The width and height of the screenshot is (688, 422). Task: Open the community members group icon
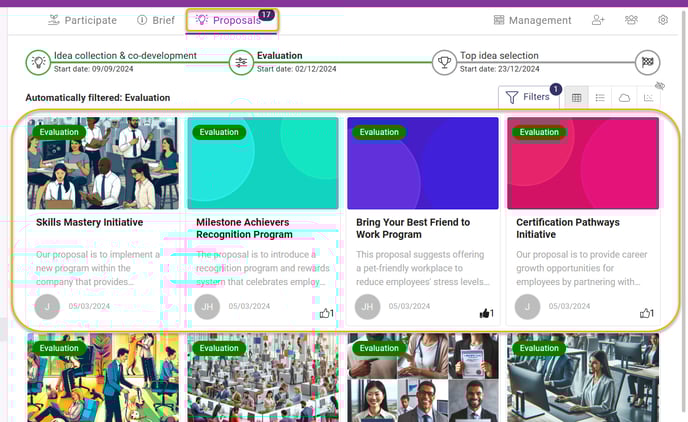click(631, 20)
